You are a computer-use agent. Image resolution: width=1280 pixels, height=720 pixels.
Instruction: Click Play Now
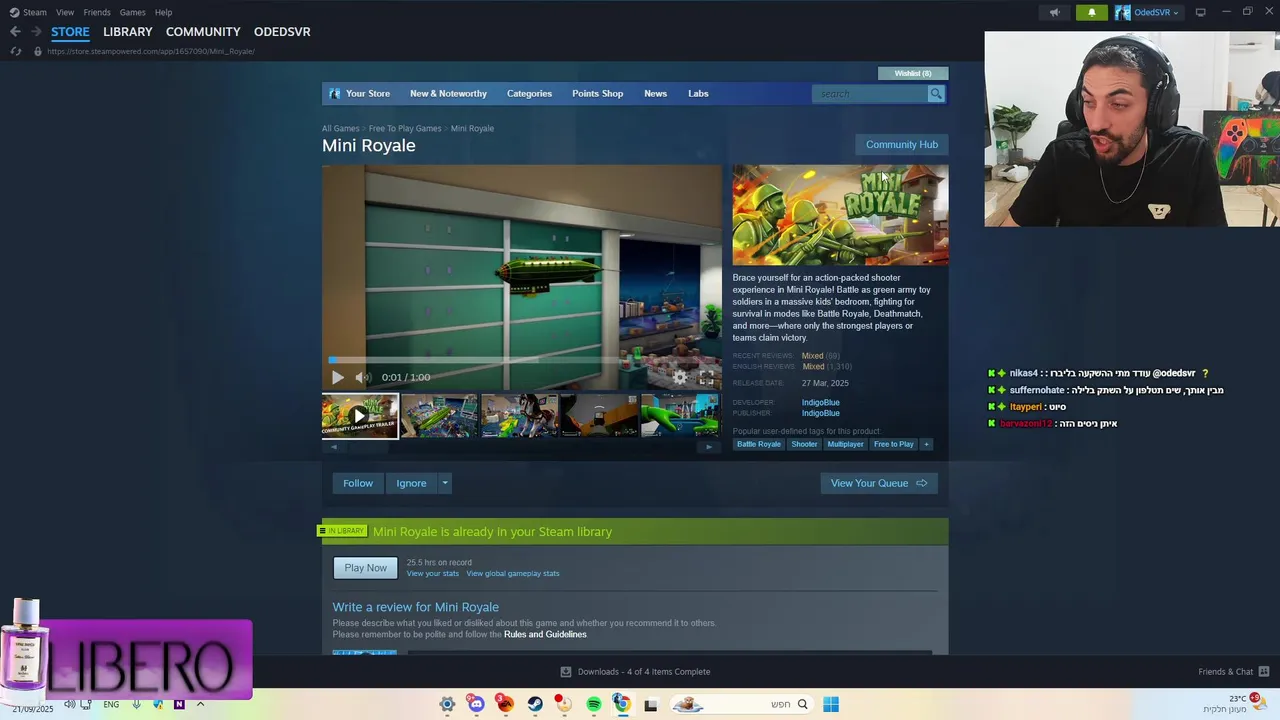pos(365,568)
